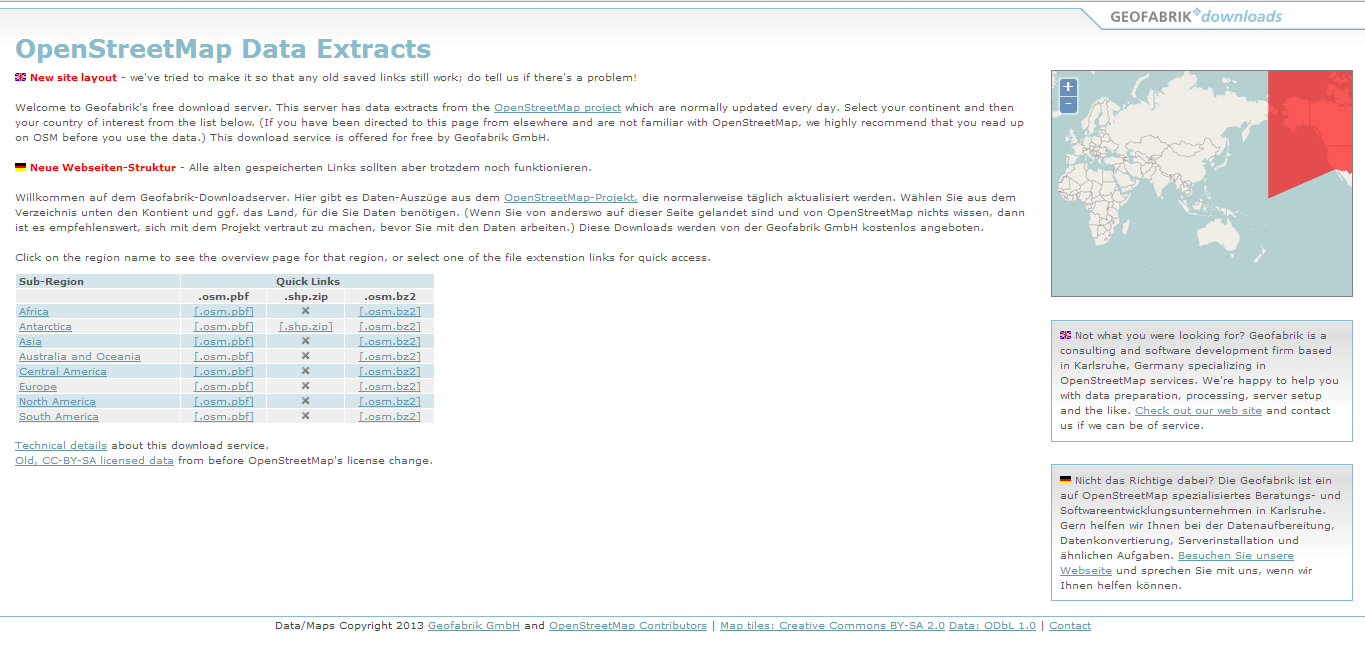This screenshot has height=650, width=1365.
Task: Follow the English OpenStreetMap project link
Action: point(557,107)
